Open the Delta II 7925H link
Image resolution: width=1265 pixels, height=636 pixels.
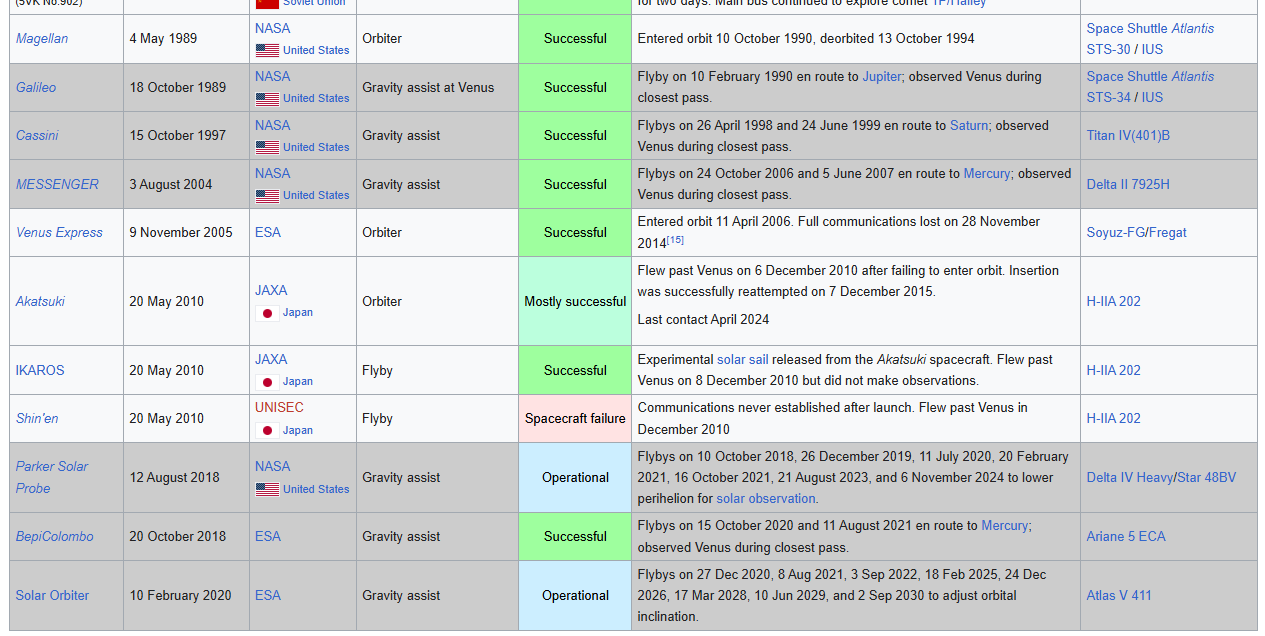click(x=1128, y=184)
